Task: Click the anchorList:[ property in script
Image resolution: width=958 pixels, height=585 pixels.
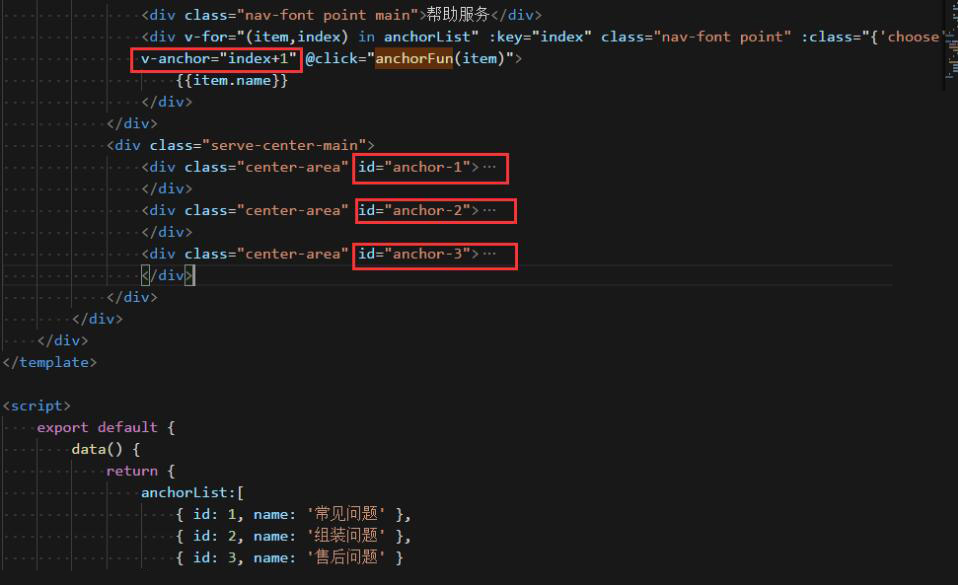Action: 192,493
